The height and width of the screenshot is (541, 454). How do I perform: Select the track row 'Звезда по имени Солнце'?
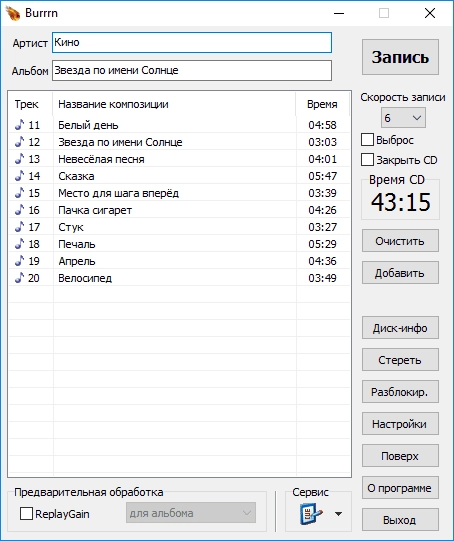click(x=179, y=142)
